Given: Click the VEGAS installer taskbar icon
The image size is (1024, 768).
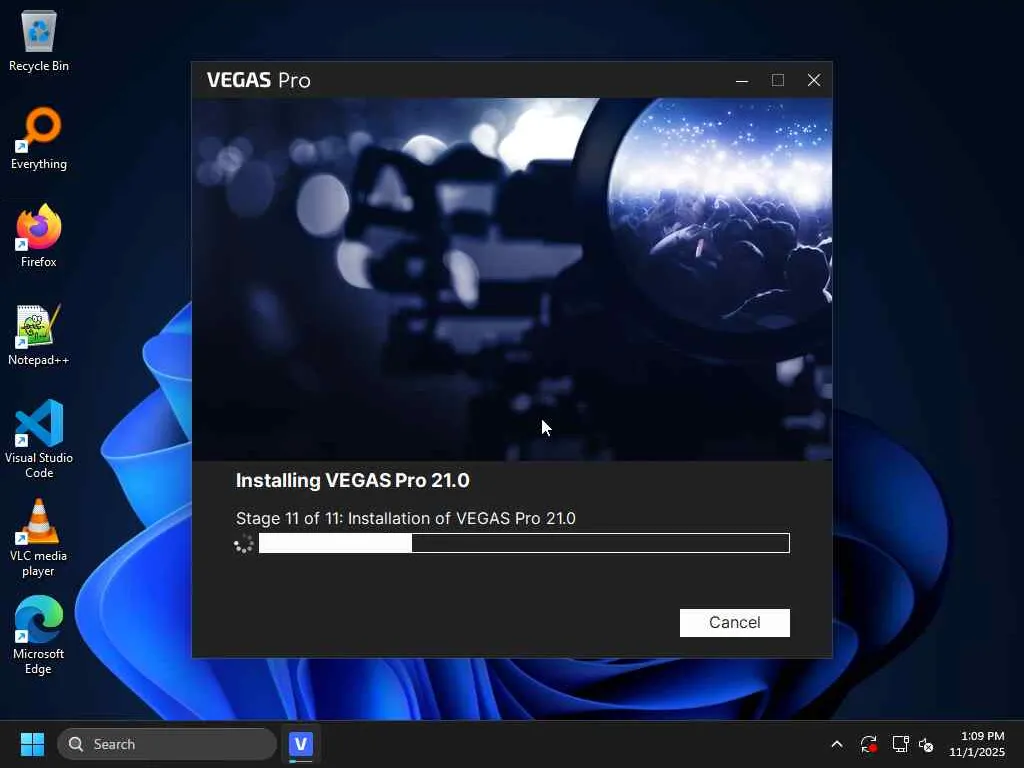Looking at the screenshot, I should [300, 744].
